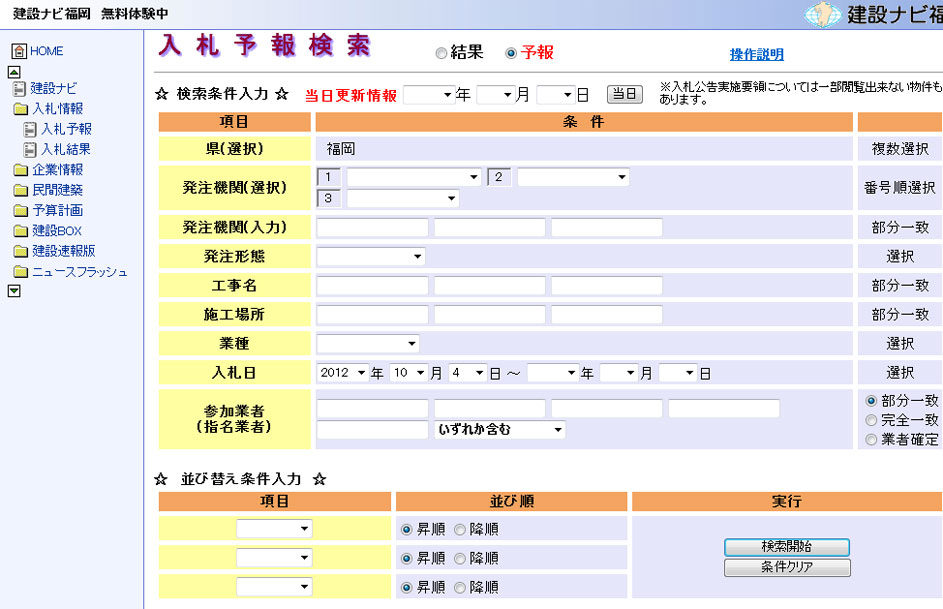Open the HOME link in the sidebar
Screen dimensions: 943x609
pos(47,52)
